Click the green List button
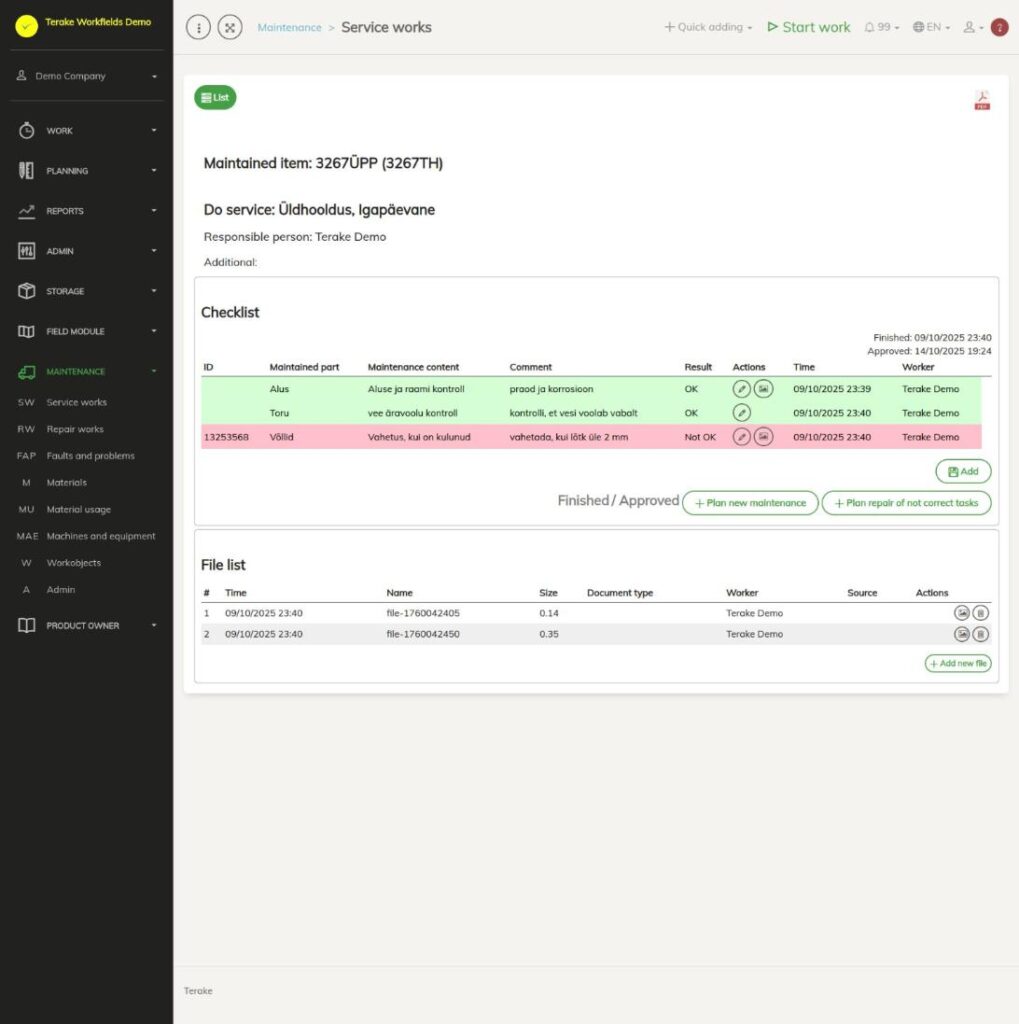Screen dimensions: 1019x1024 215,97
